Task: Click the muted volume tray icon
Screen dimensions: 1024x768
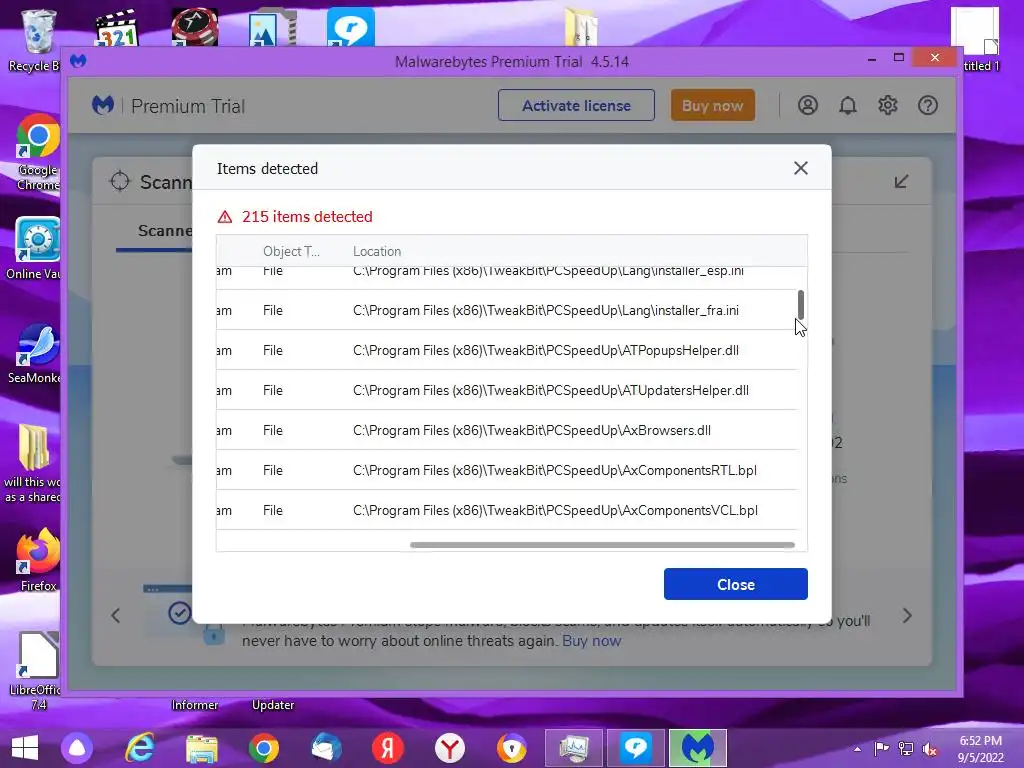Action: [929, 749]
